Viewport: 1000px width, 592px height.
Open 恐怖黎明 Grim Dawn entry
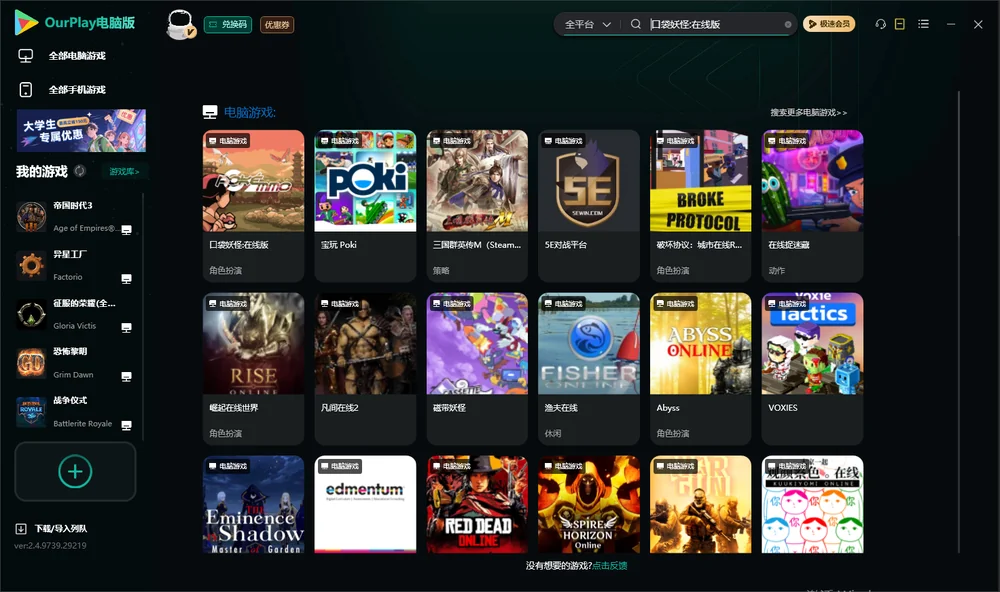tap(75, 364)
